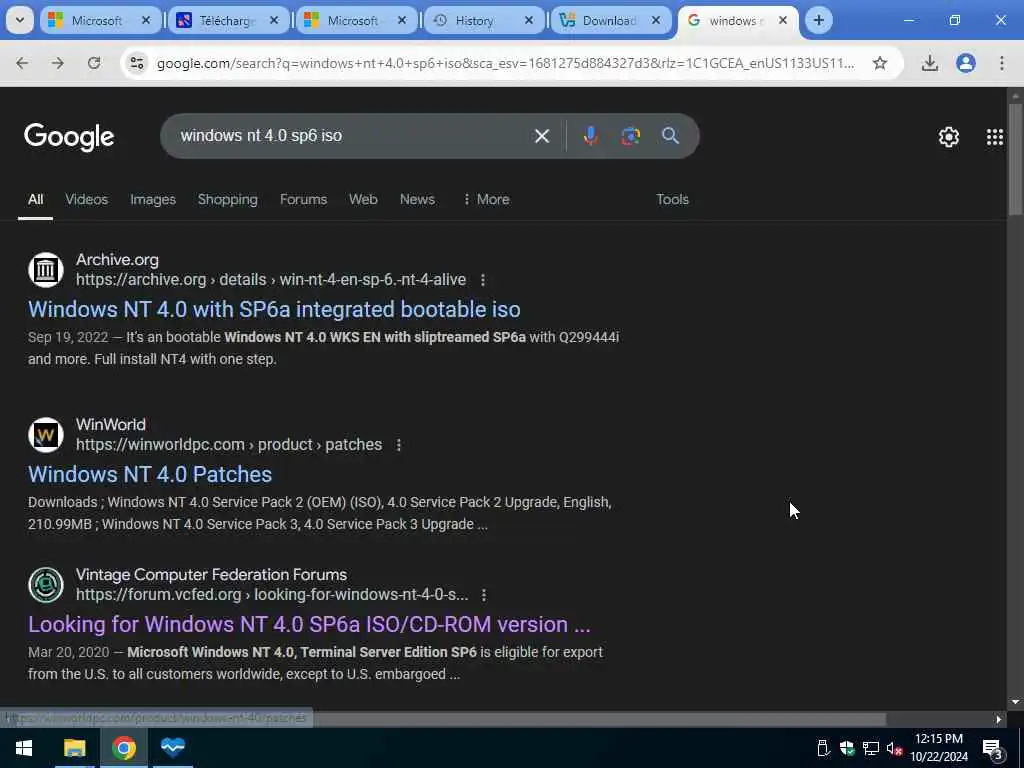The image size is (1024, 768).
Task: Search by image with Lens icon
Action: pos(630,136)
